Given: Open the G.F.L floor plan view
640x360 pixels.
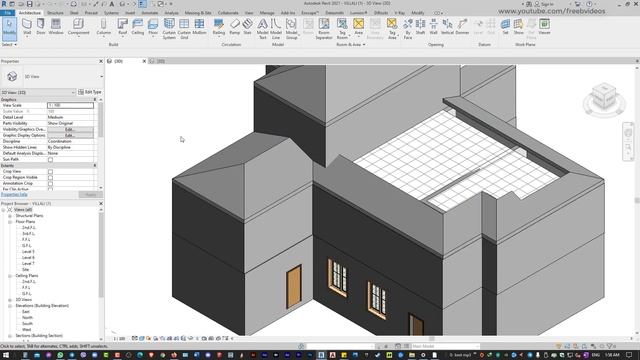Looking at the screenshot, I should click(27, 246).
